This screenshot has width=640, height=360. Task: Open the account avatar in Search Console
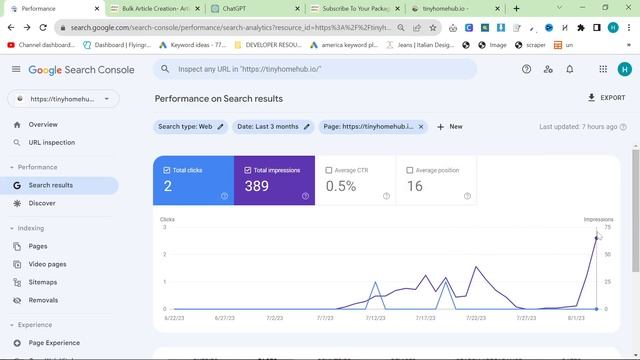[624, 69]
